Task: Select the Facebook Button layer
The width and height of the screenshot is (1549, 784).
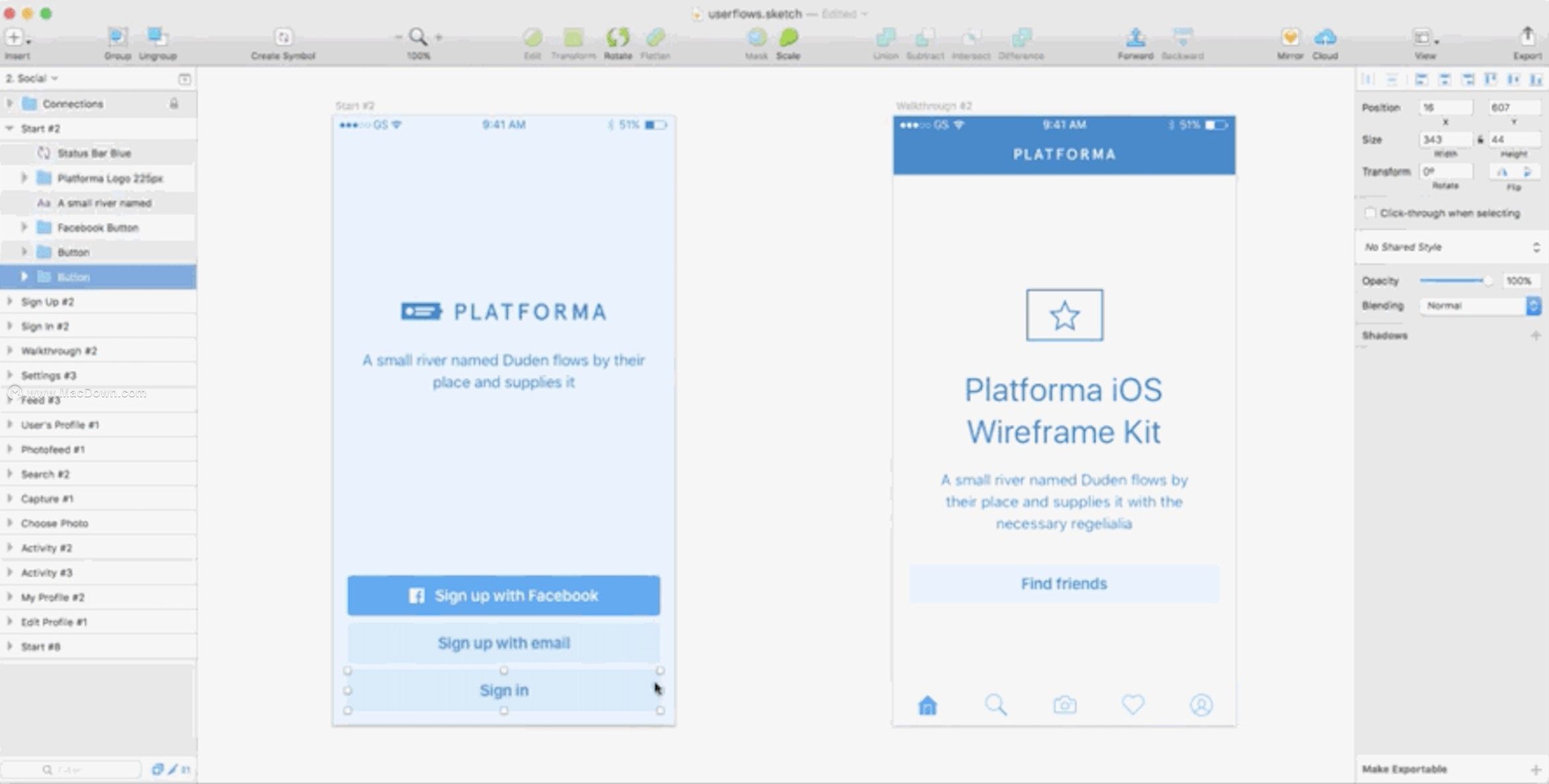Action: pos(98,227)
